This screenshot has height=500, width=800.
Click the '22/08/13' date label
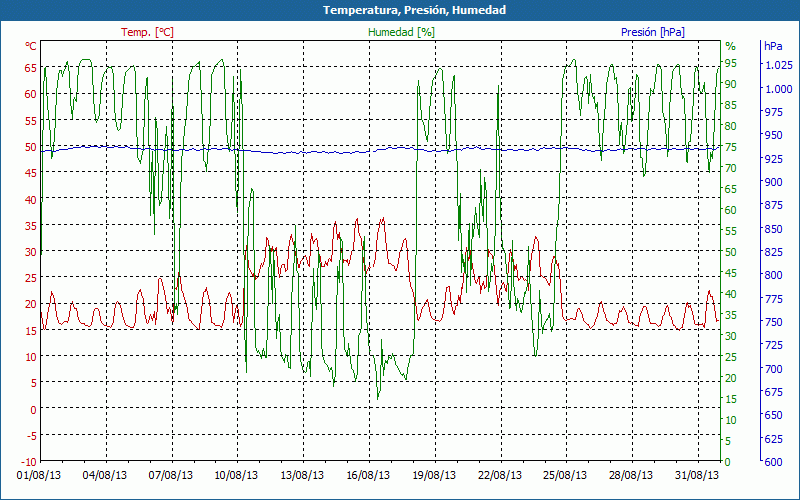[500, 476]
